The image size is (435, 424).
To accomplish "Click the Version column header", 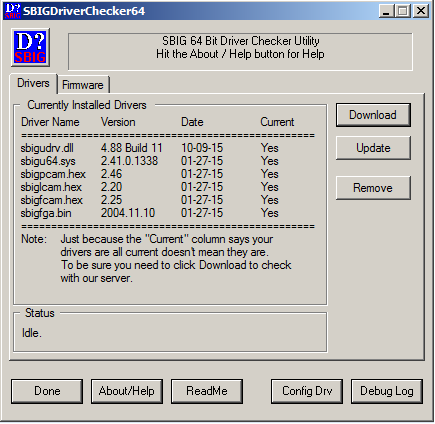I will tap(118, 122).
